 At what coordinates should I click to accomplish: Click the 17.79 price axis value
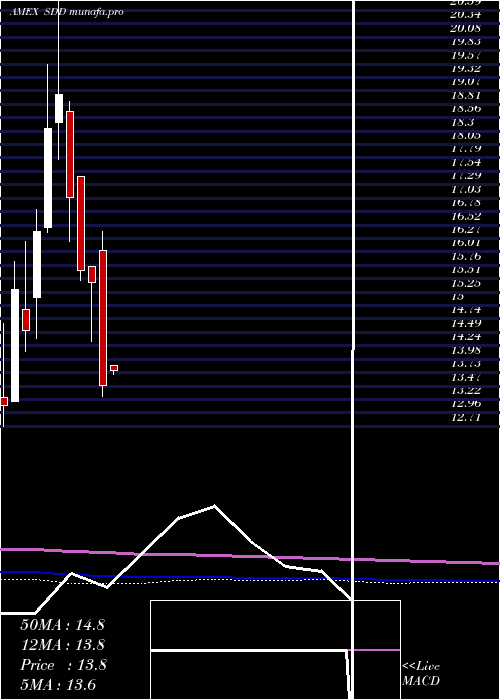[466, 149]
